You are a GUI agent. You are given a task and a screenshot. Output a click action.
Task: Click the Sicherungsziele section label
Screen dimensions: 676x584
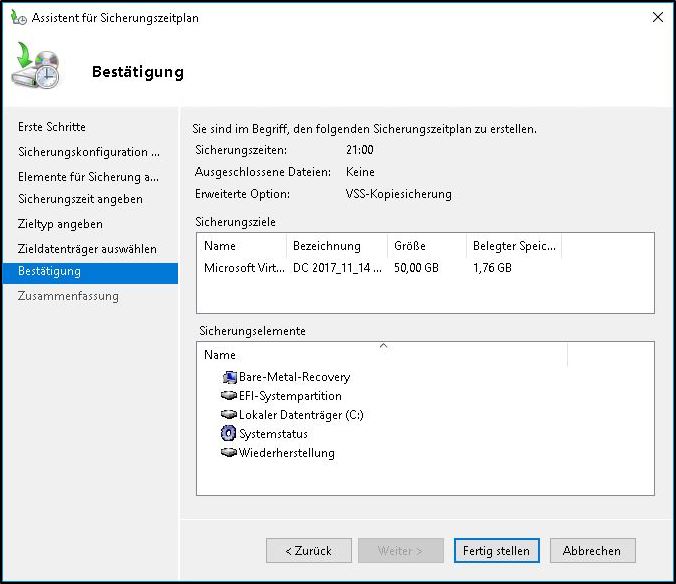[235, 222]
